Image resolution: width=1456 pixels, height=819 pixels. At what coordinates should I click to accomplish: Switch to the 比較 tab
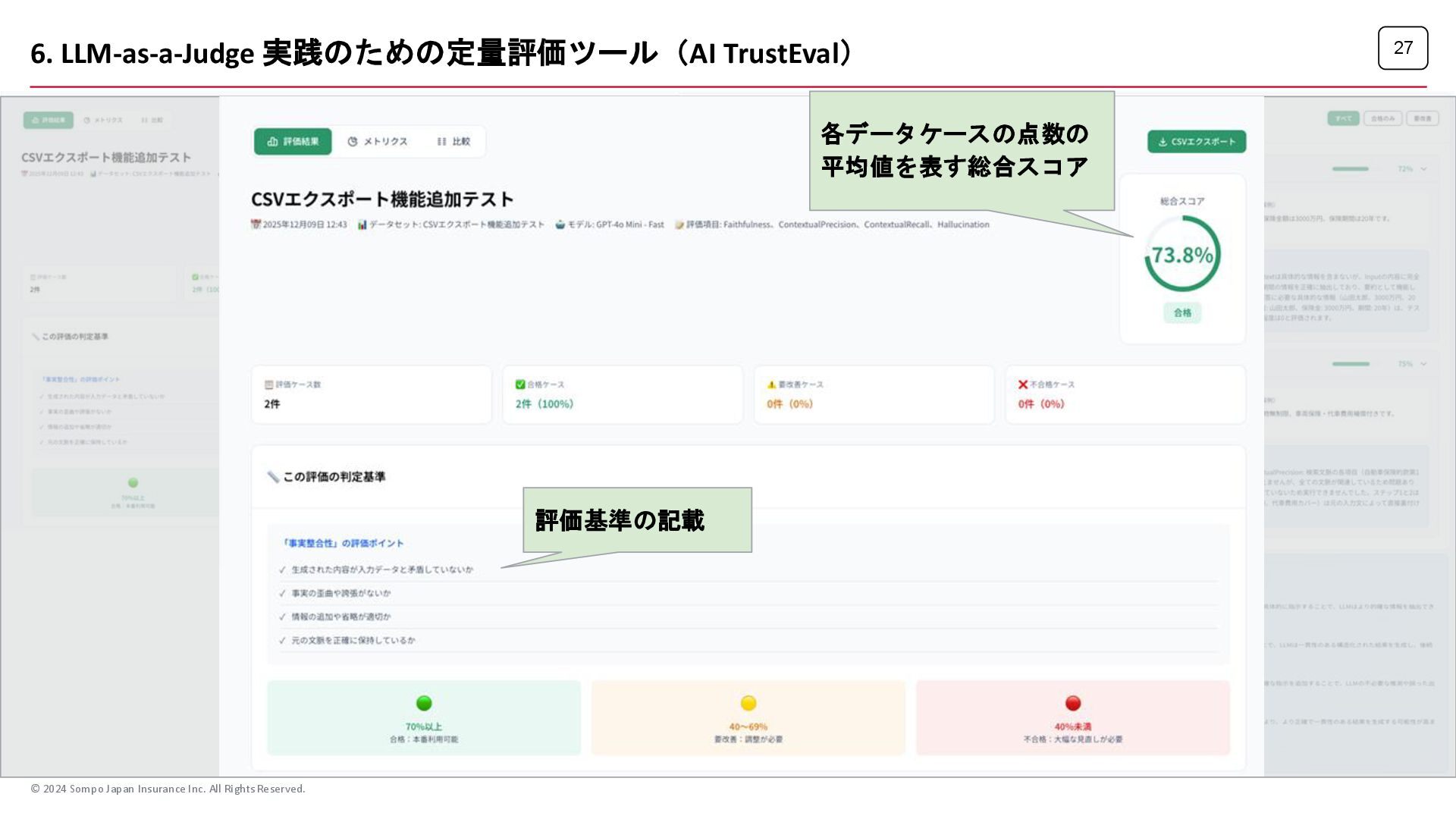pyautogui.click(x=453, y=142)
